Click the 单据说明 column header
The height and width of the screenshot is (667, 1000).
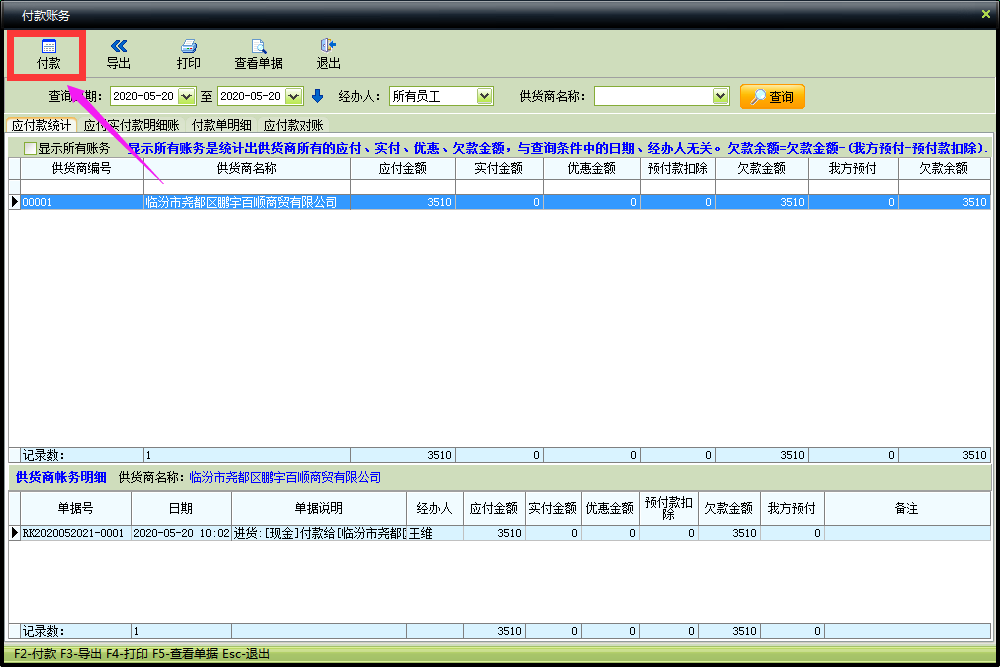319,508
